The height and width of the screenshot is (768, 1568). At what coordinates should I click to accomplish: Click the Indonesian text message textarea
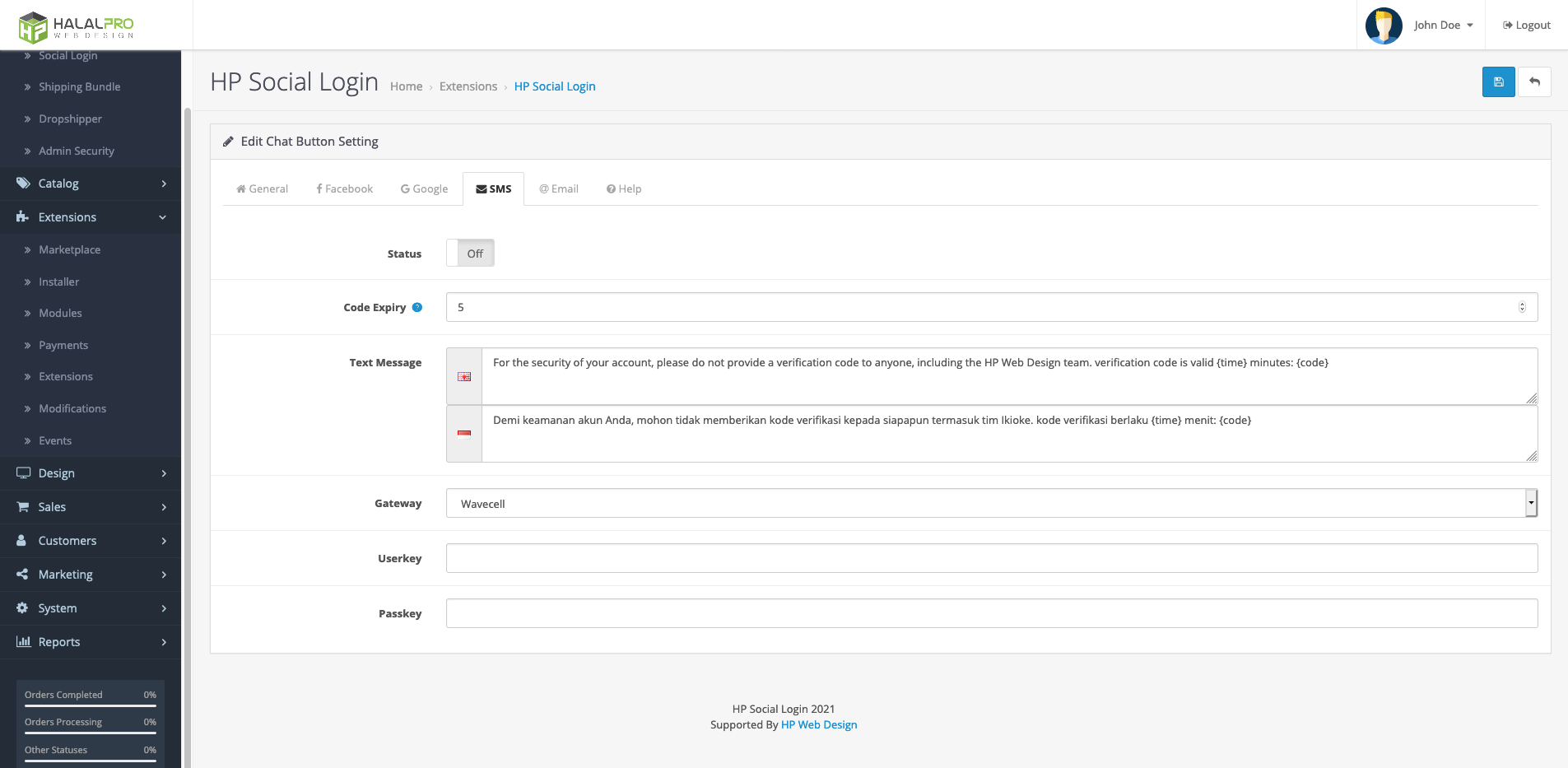(1009, 434)
